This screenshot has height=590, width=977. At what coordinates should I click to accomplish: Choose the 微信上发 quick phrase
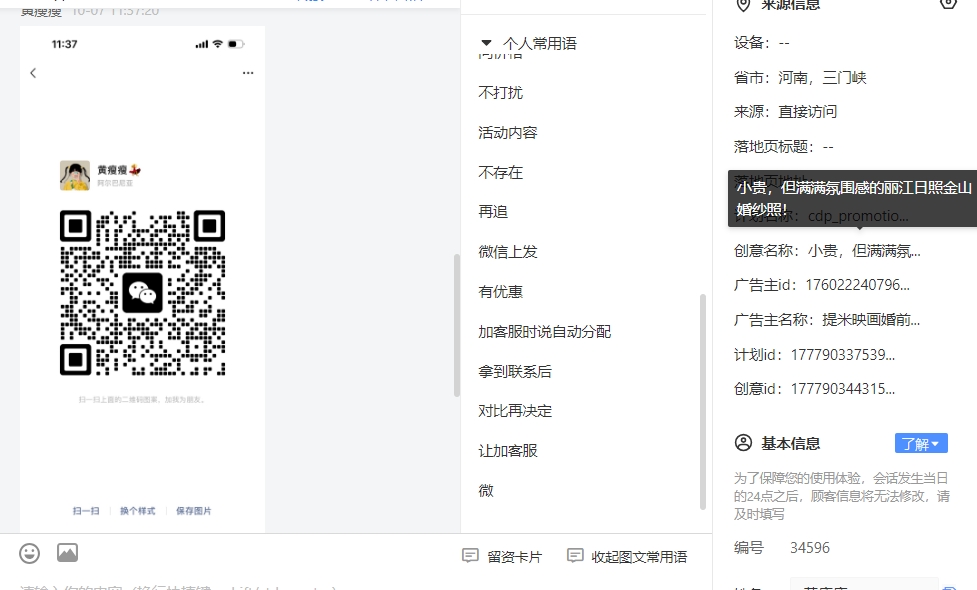[x=508, y=252]
